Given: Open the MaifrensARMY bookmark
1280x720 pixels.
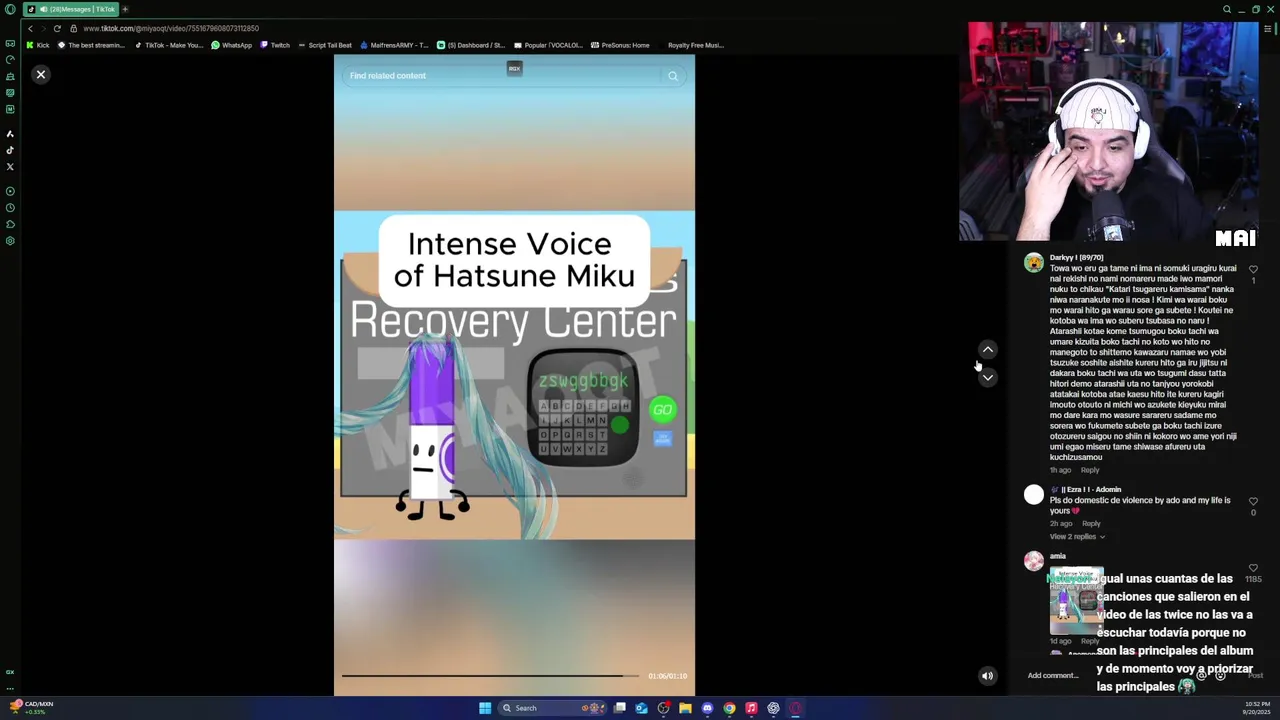Looking at the screenshot, I should point(394,45).
